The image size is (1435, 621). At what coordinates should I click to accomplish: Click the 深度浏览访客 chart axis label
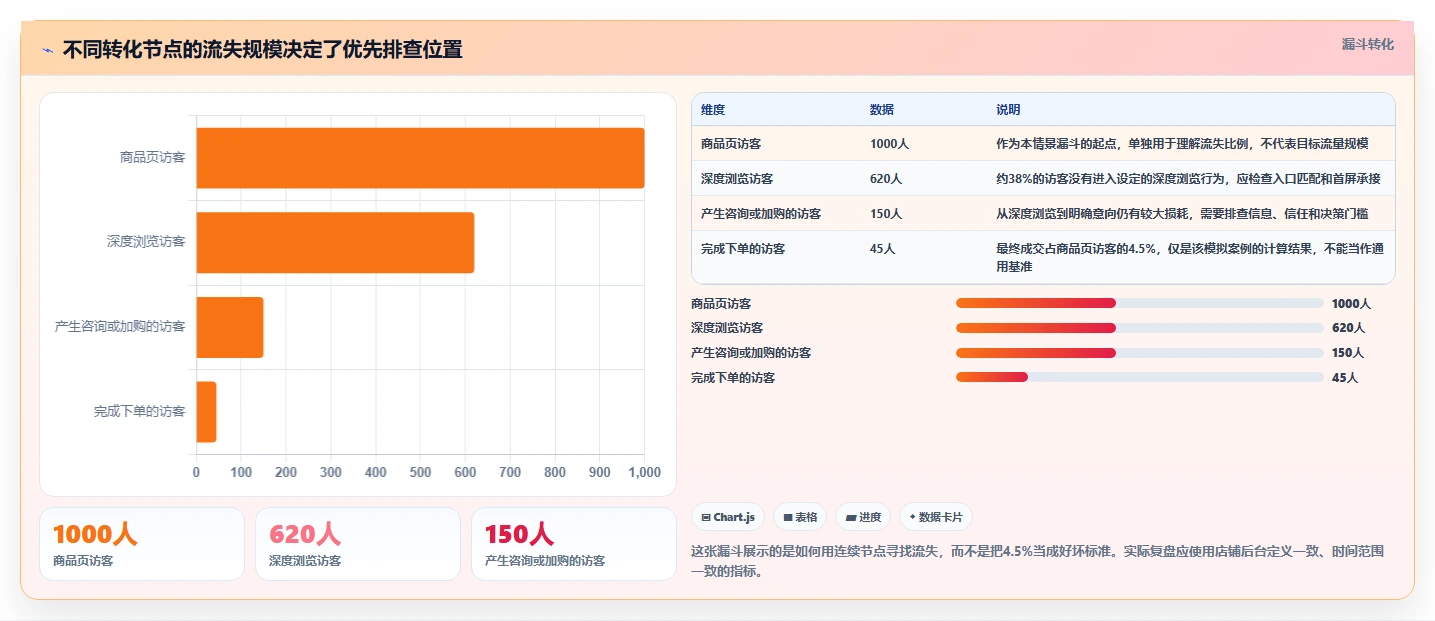pos(146,242)
